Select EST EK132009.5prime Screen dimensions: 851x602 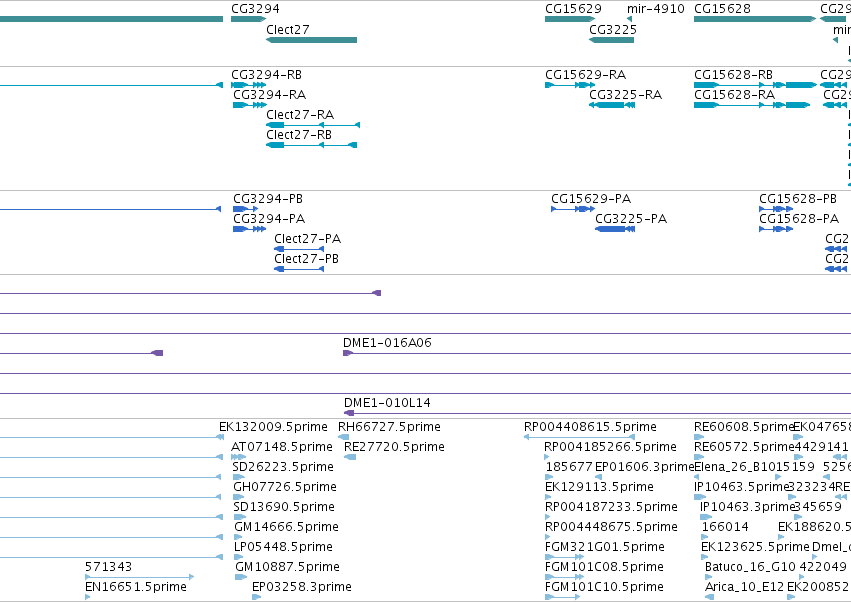click(273, 427)
